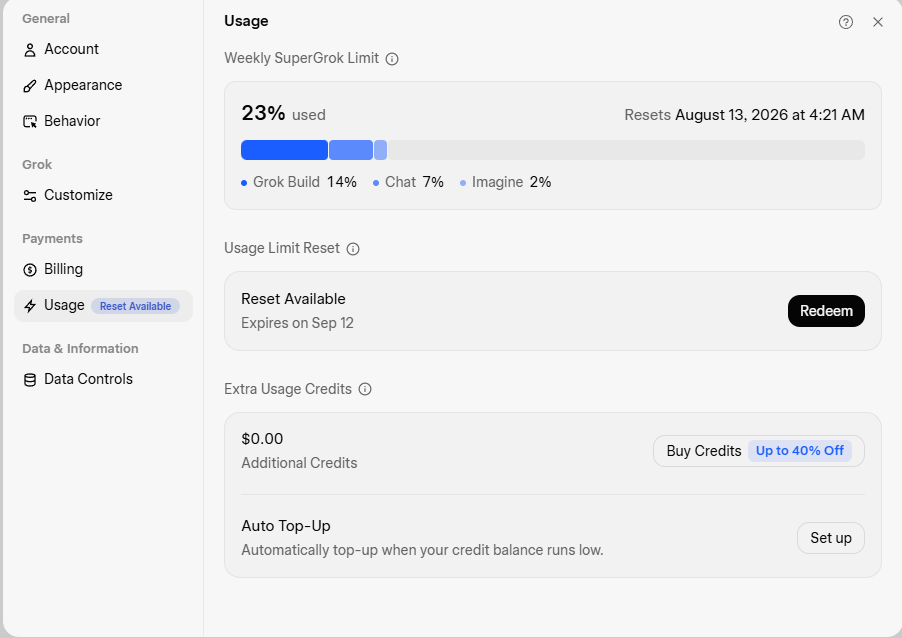Click the Reset Available card title
The height and width of the screenshot is (638, 902).
pos(293,299)
